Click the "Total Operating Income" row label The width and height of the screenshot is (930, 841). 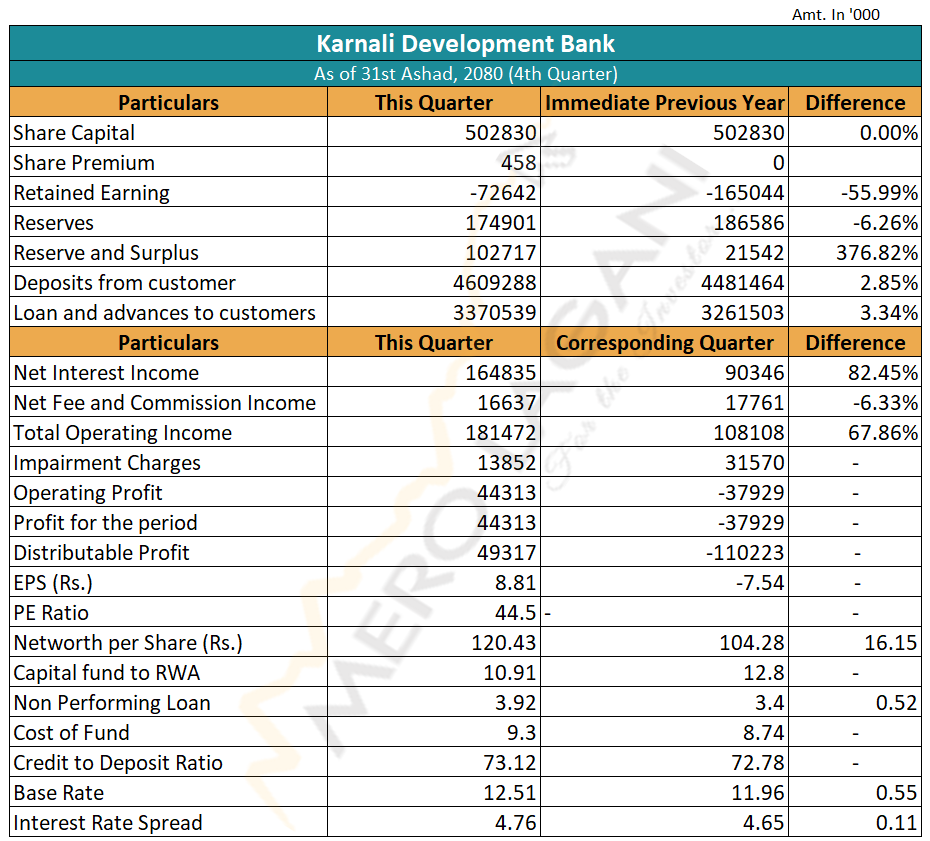tap(123, 433)
